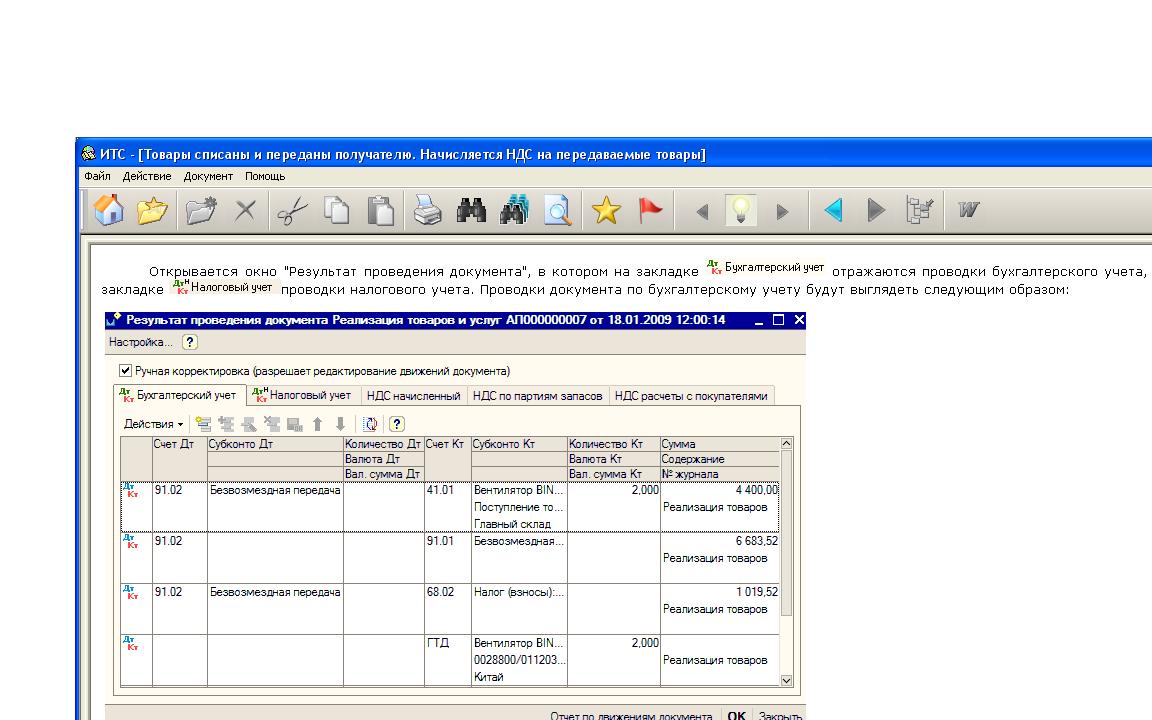Select the 68.02 credit account cell
Viewport: 1152px width, 720px height.
pos(446,593)
